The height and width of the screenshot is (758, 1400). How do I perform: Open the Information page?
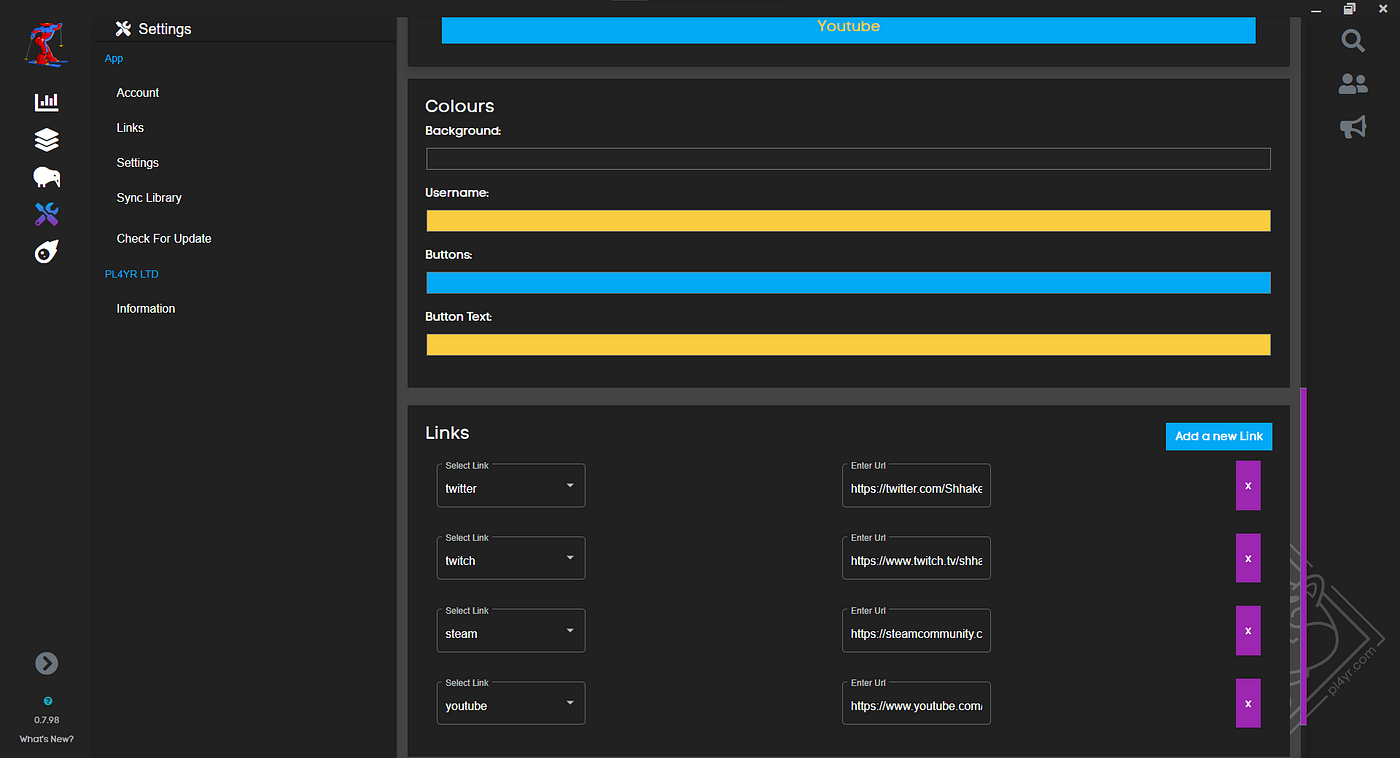point(146,309)
